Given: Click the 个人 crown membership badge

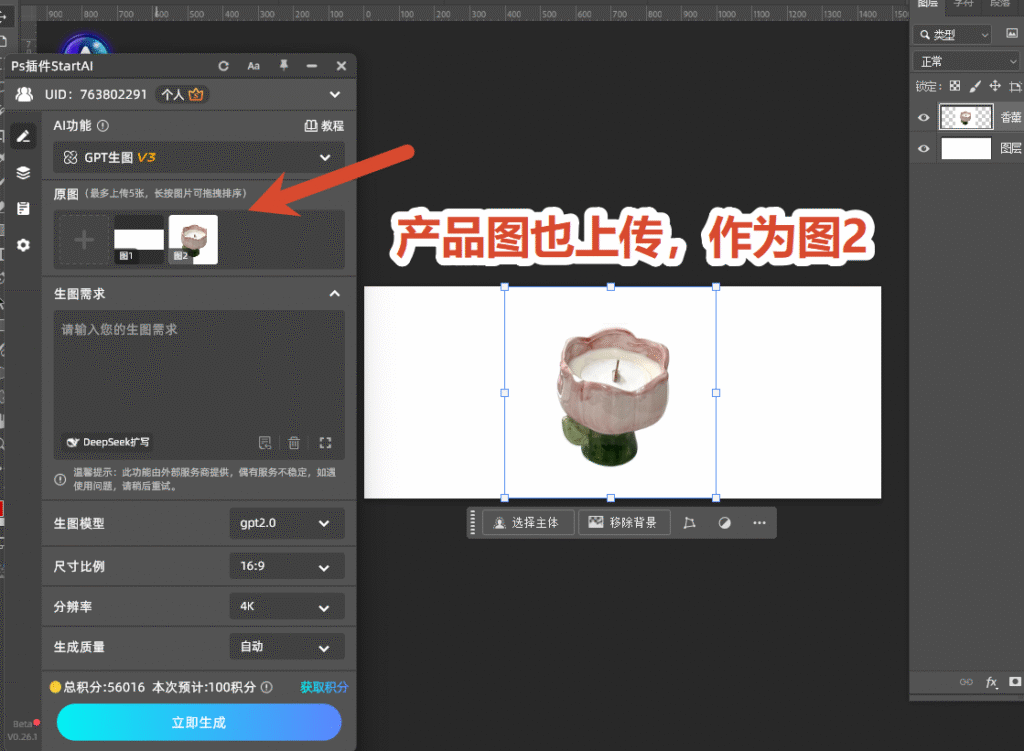Looking at the screenshot, I should (x=182, y=95).
